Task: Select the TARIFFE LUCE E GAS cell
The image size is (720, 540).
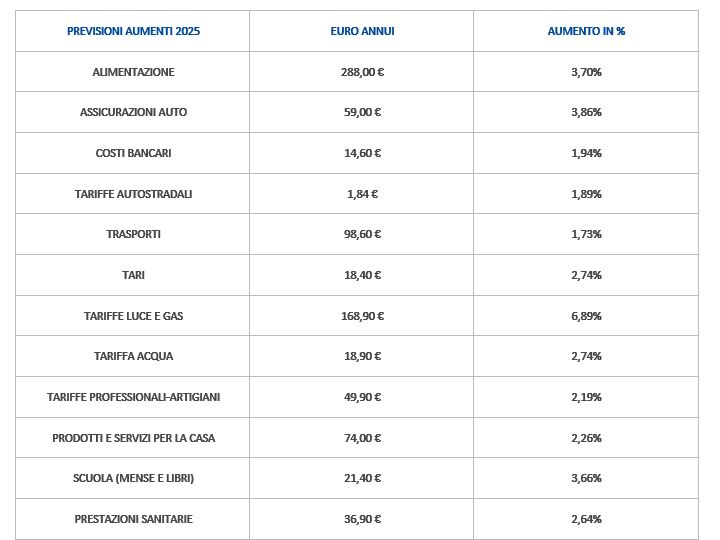Action: [133, 316]
